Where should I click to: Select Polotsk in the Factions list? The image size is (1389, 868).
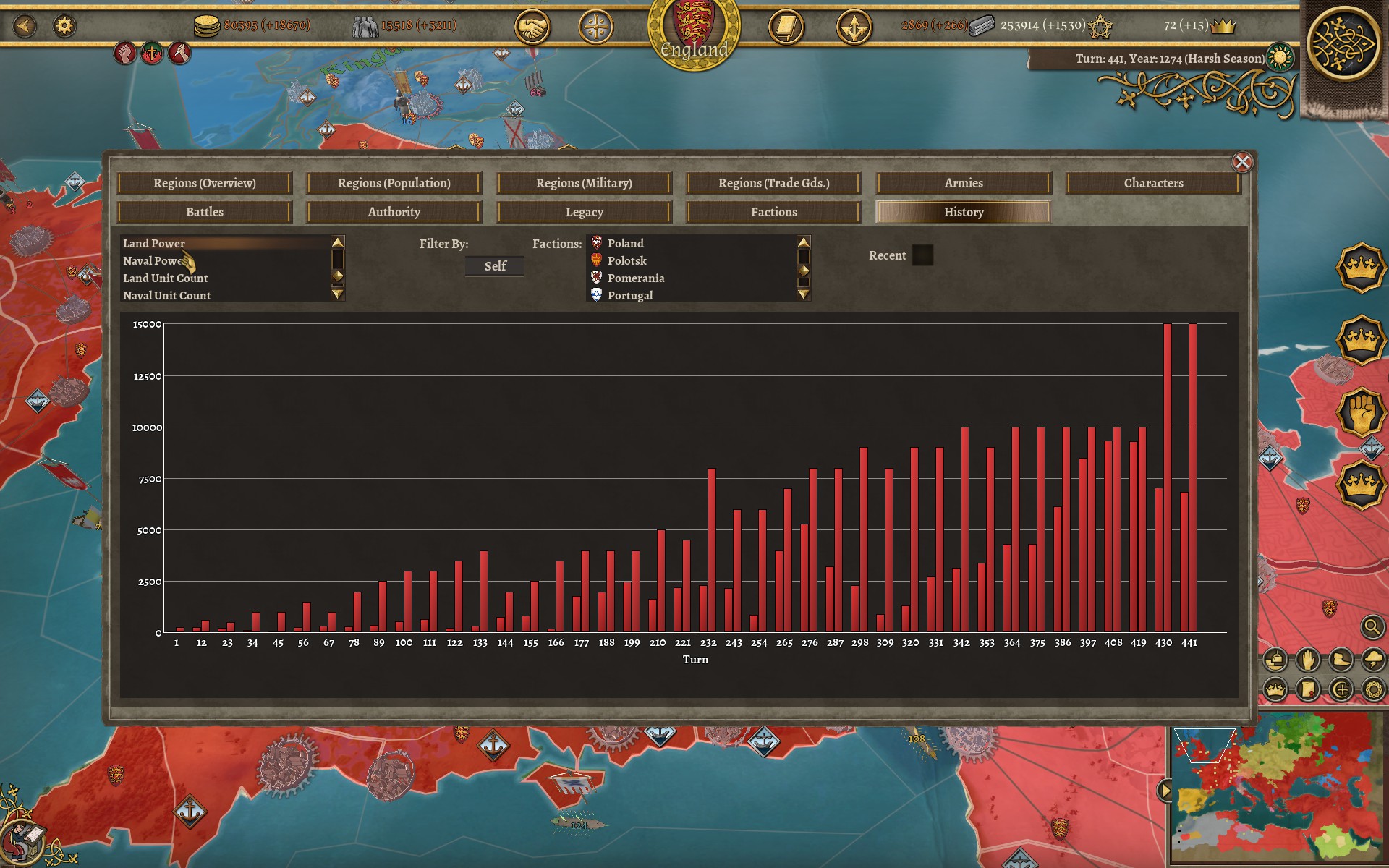point(692,261)
